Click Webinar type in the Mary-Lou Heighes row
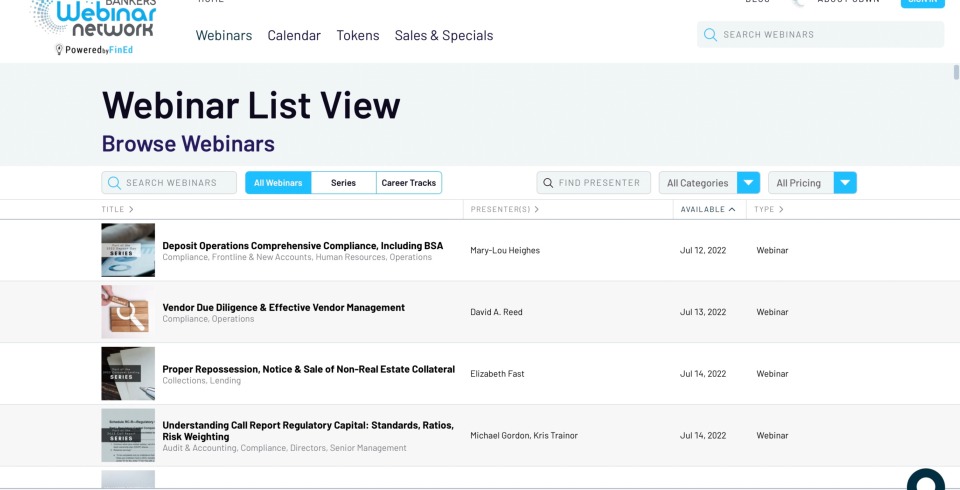 (x=772, y=251)
